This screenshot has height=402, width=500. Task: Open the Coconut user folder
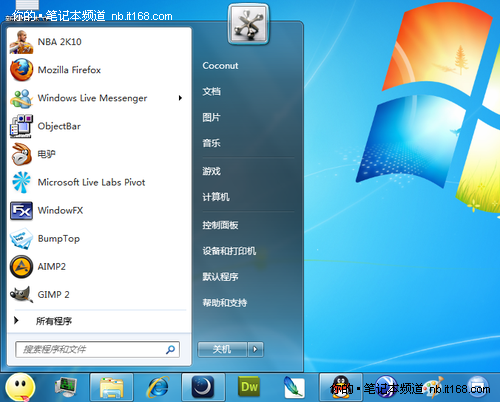(x=220, y=66)
